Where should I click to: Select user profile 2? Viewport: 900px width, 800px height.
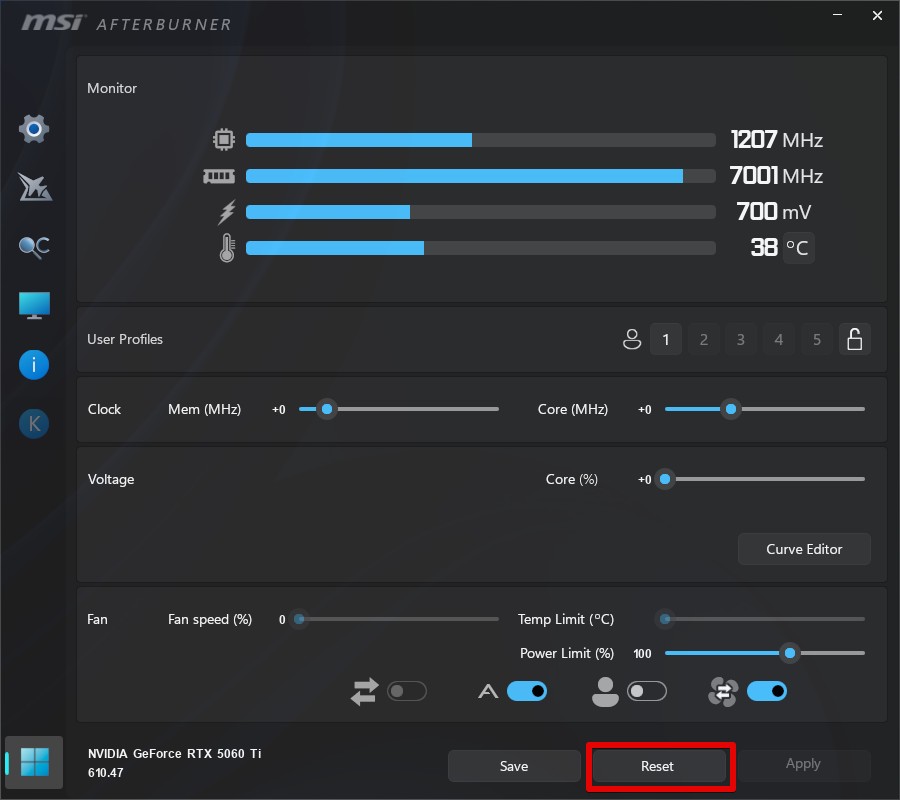[704, 339]
